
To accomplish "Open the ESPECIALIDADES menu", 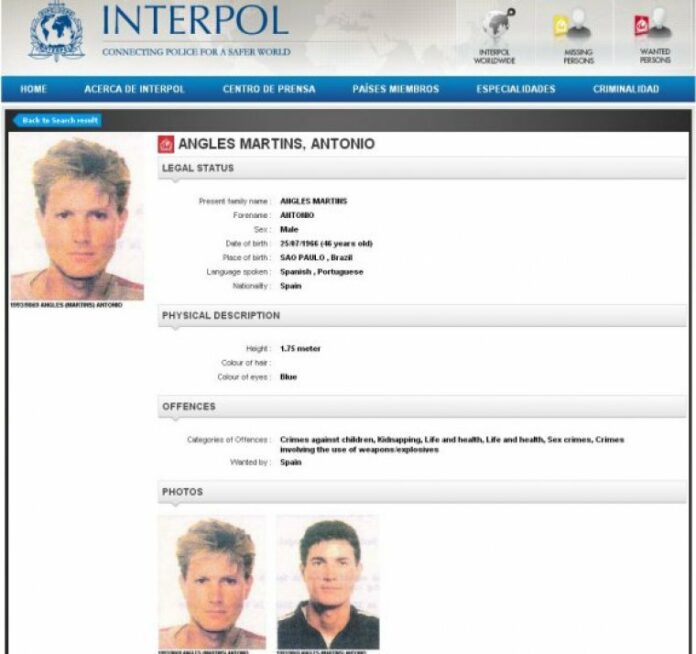I will coord(516,89).
